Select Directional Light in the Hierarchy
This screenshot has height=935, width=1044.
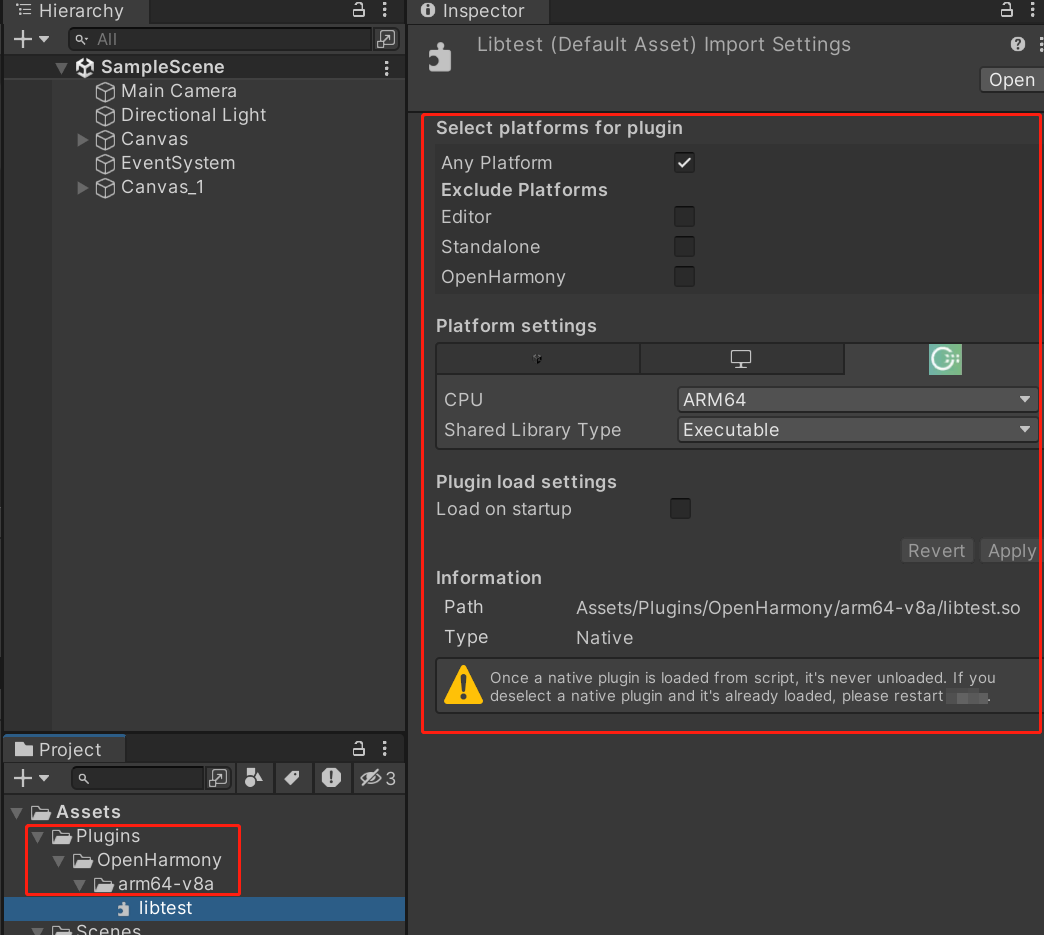[193, 115]
